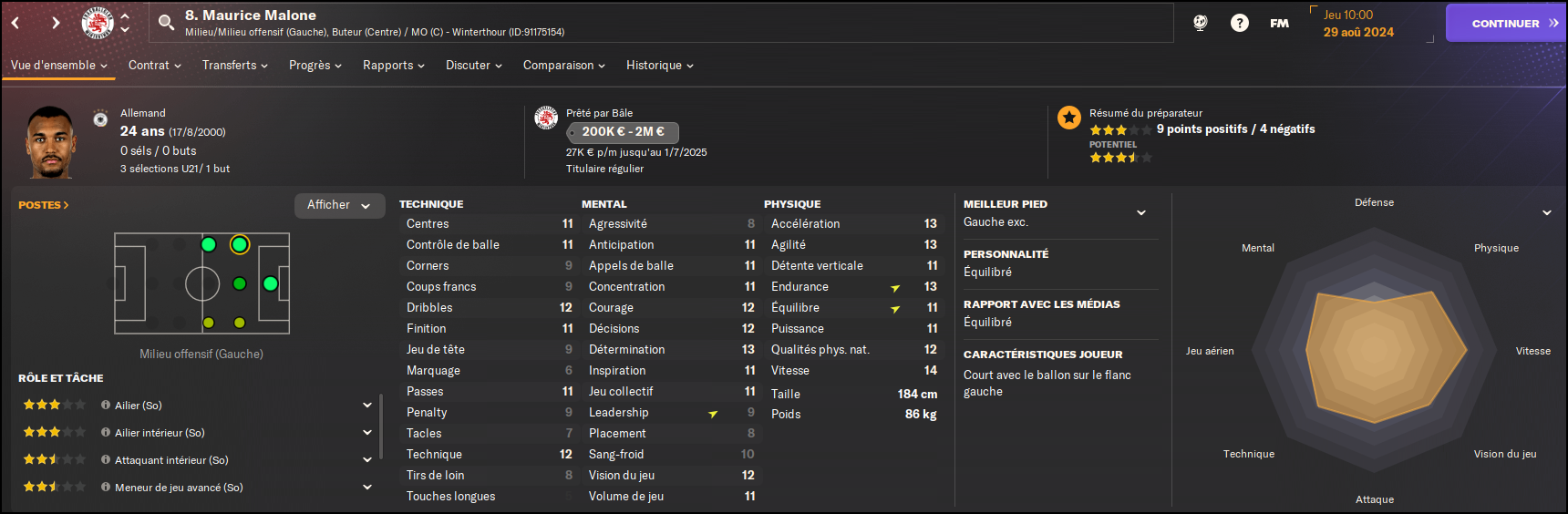Screen dimensions: 1568x514
Task: Expand the Ailier (So) role row
Action: tap(367, 405)
